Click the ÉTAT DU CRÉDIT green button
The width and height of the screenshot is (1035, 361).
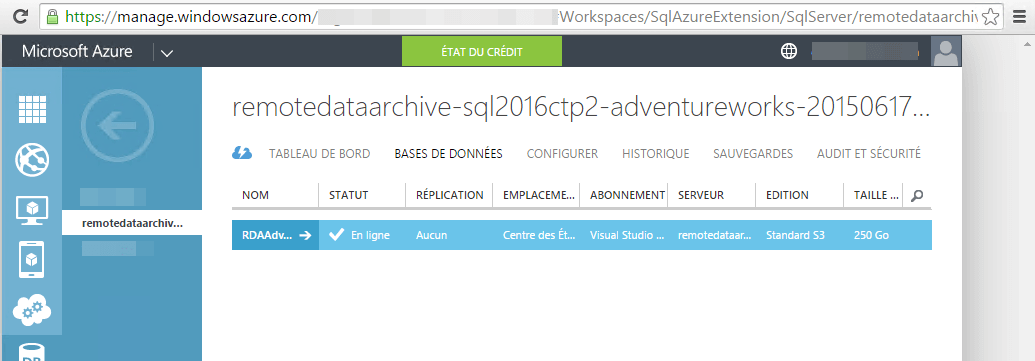482,51
